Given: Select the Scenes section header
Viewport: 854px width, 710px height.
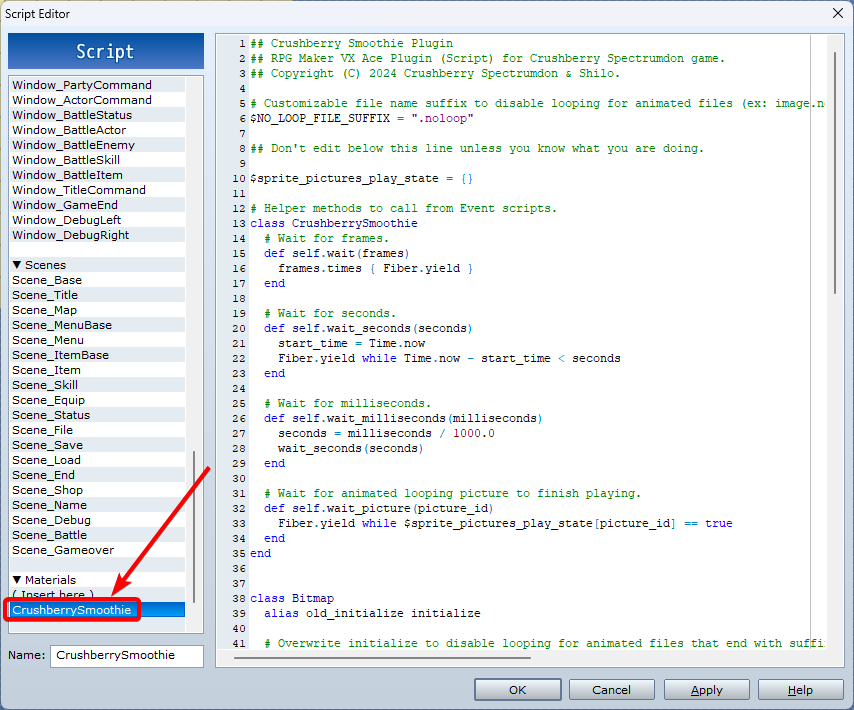Looking at the screenshot, I should point(98,265).
